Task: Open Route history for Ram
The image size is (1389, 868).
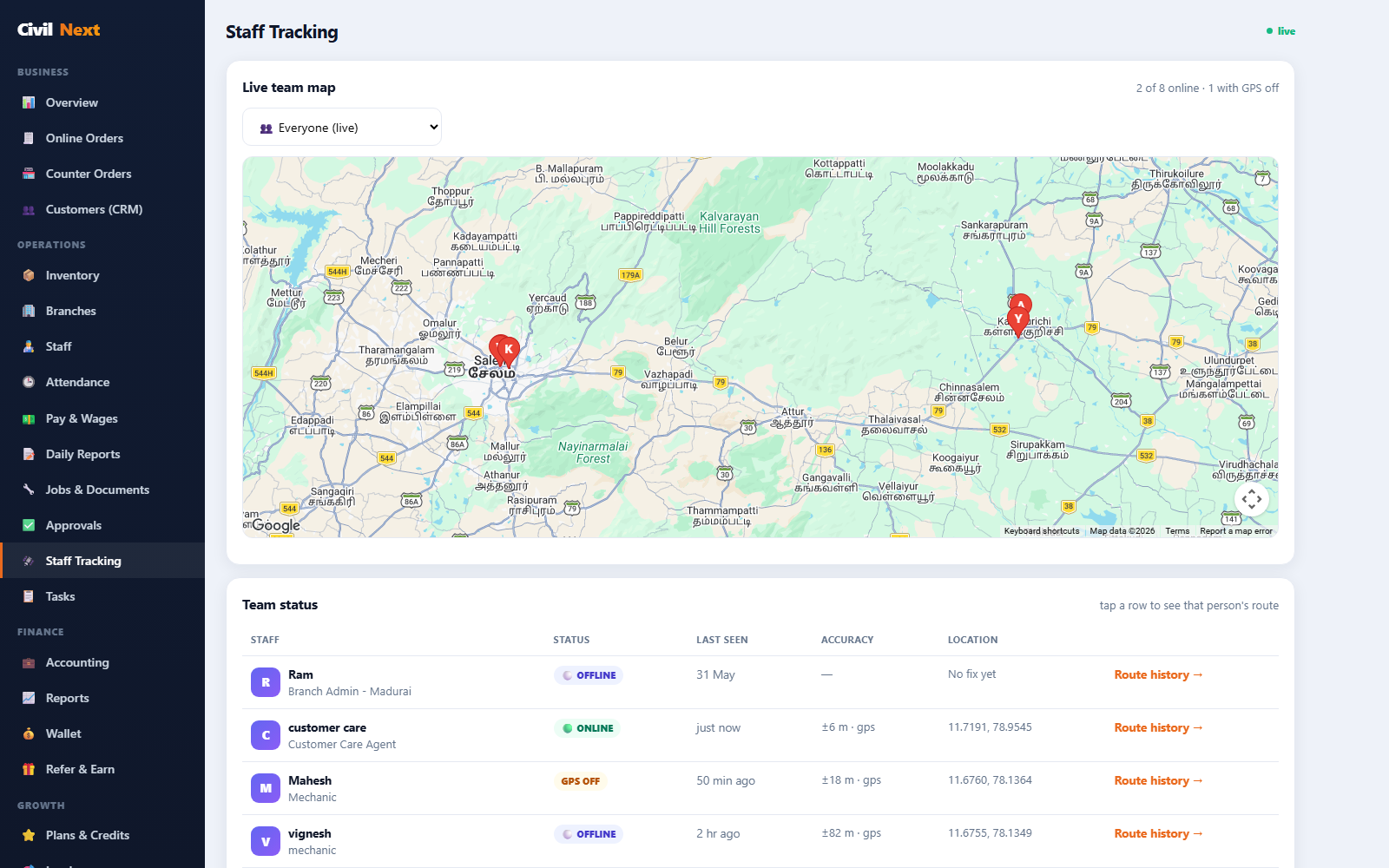Action: pos(1158,674)
